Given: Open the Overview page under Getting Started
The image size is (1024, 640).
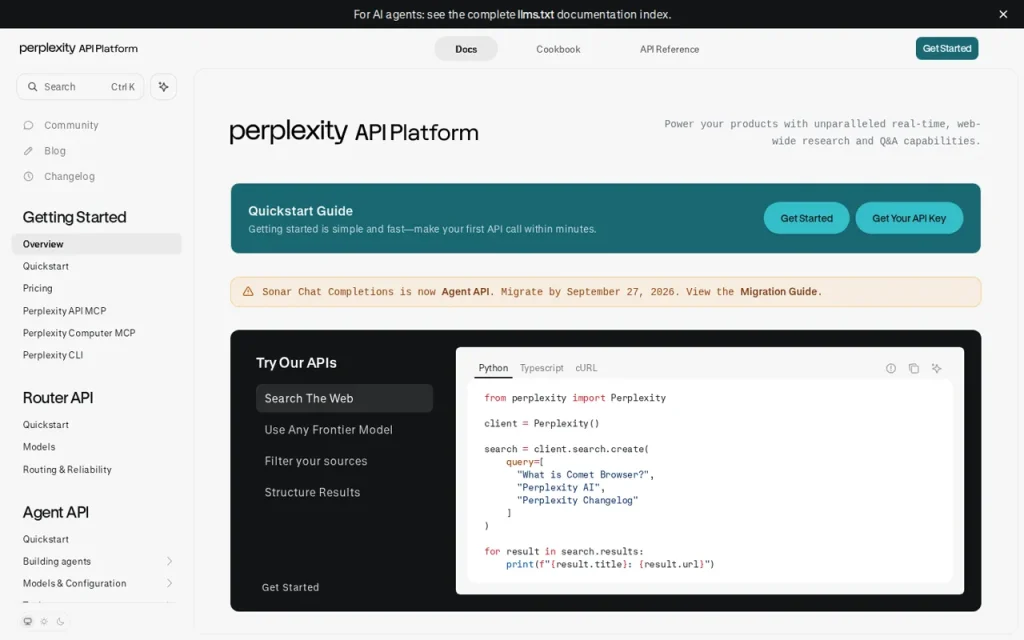Looking at the screenshot, I should 97,244.
